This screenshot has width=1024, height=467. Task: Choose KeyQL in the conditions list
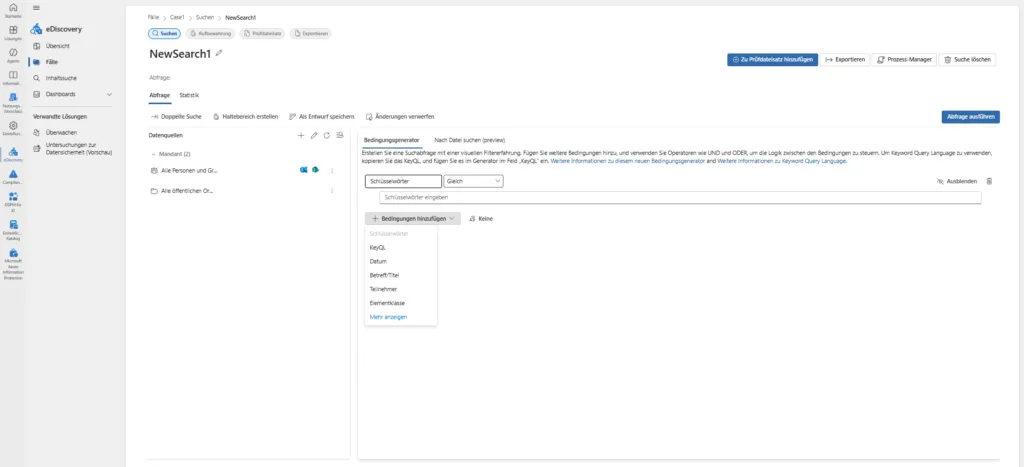click(x=378, y=247)
